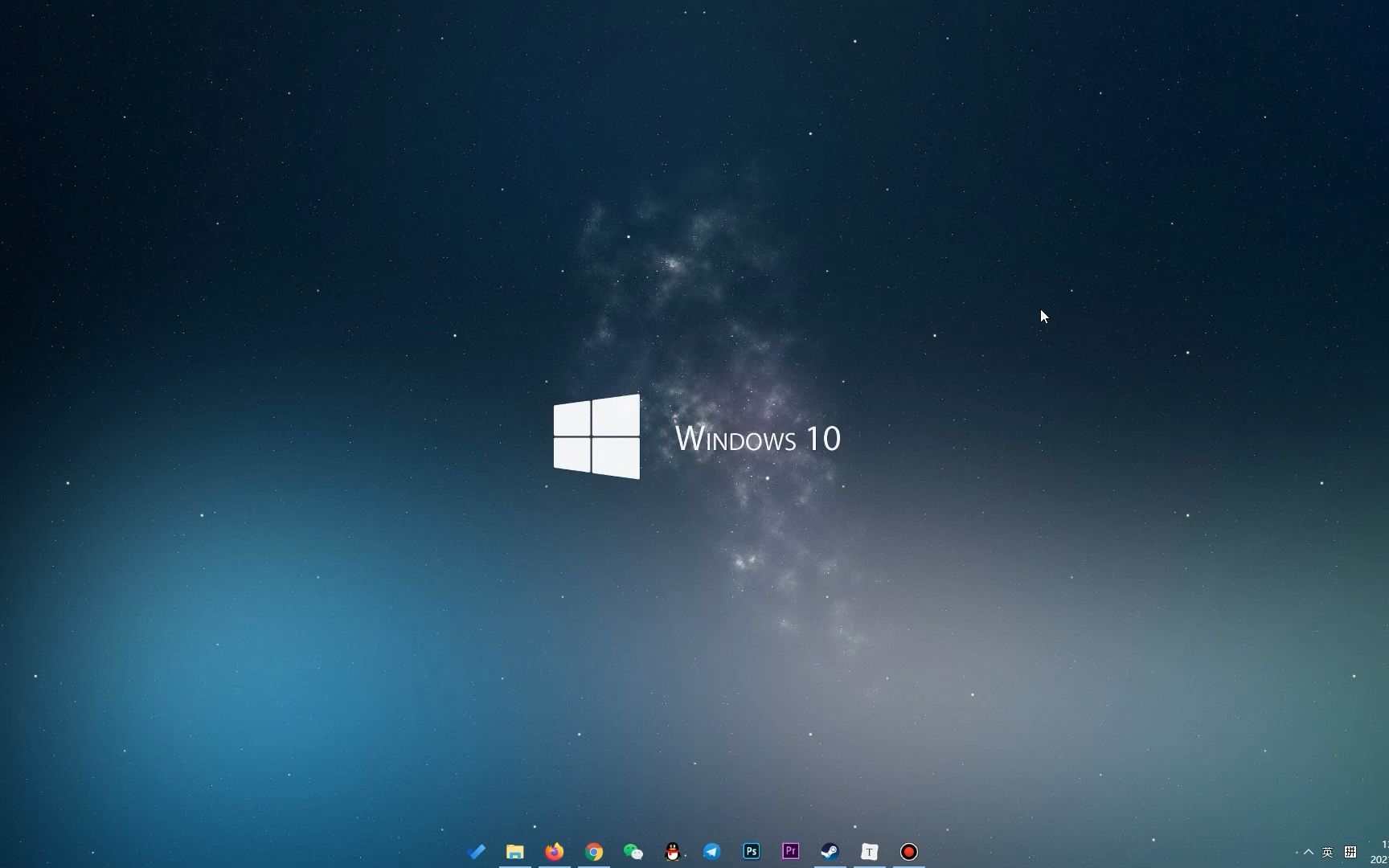Expand the hidden system tray icons

(x=1308, y=852)
